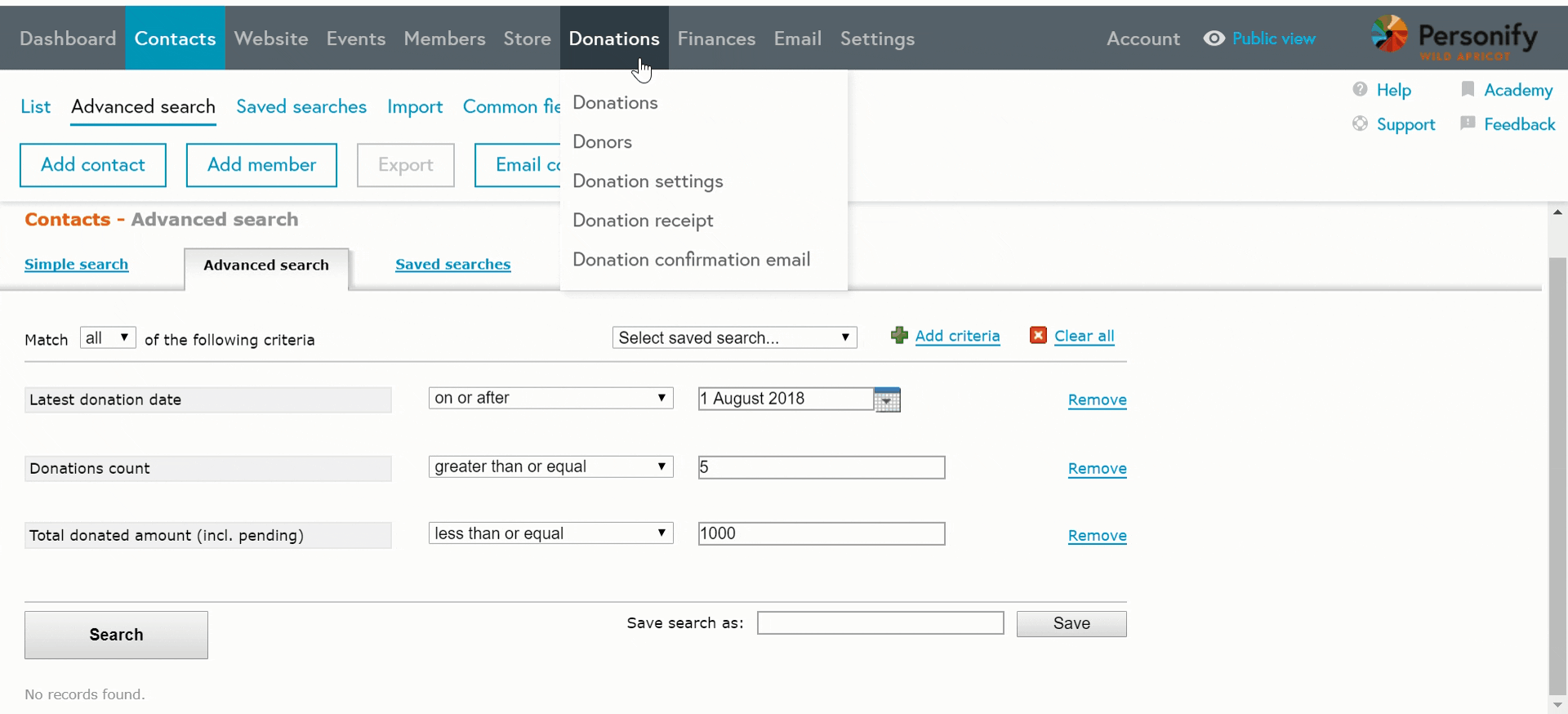Switch to the Simple search tab
Image resolution: width=1568 pixels, height=714 pixels.
point(76,265)
